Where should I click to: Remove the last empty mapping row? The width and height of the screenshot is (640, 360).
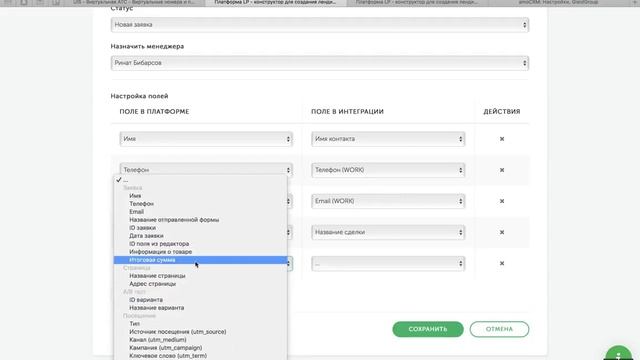coord(502,263)
